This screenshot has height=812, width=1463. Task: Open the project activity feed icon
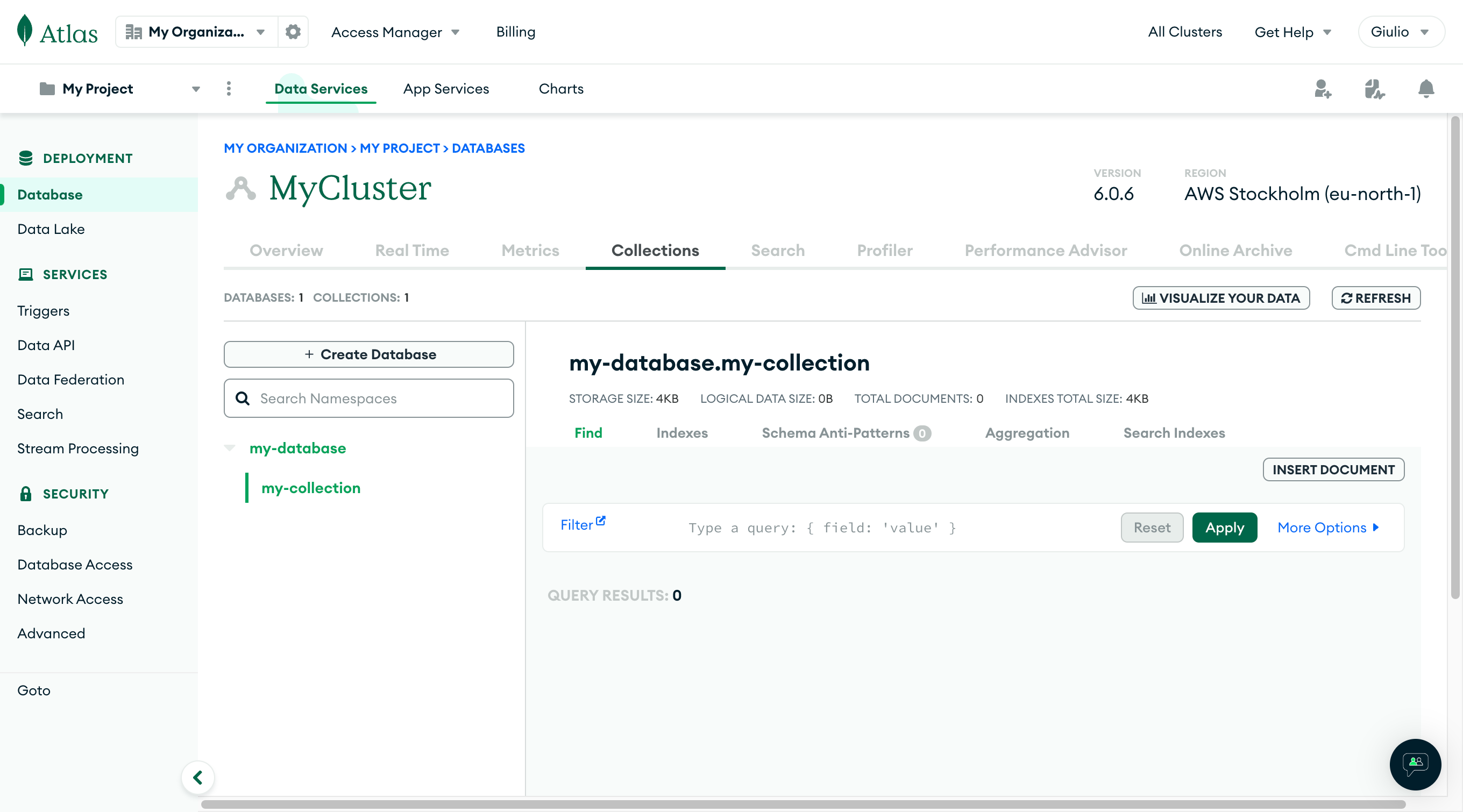click(1375, 89)
